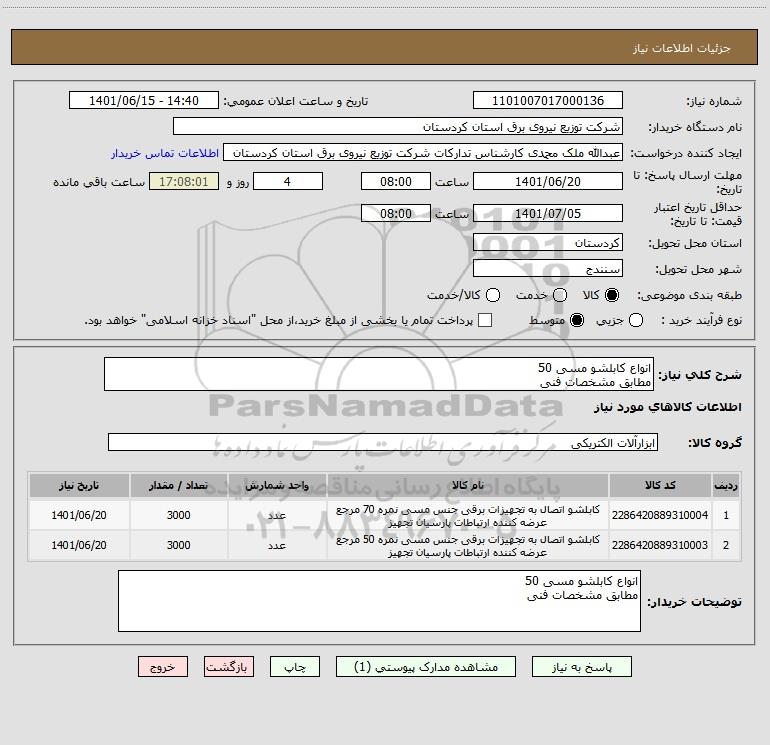
Task: Click need date 1401/06/20 in row 2
Action: pyautogui.click(x=79, y=545)
